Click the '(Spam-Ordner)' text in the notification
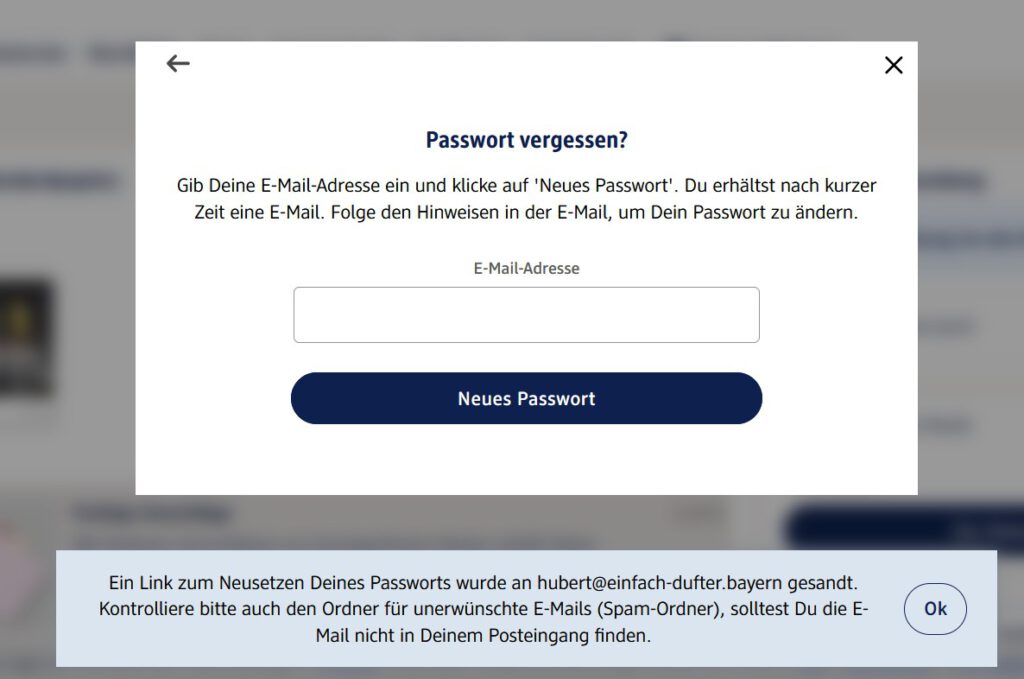The width and height of the screenshot is (1024, 679). click(x=658, y=608)
